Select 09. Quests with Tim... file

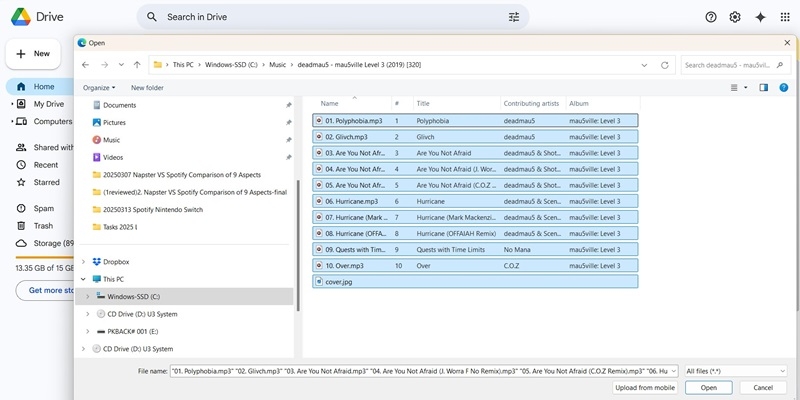[475, 249]
